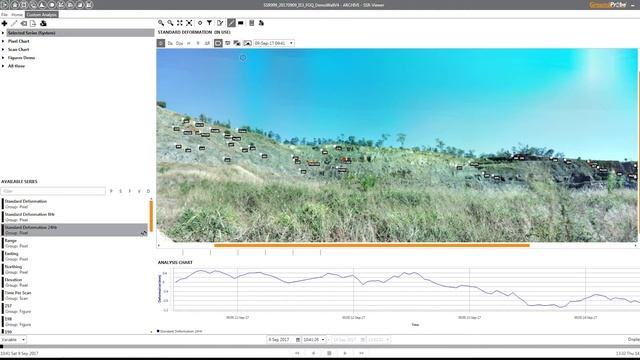The image size is (640, 360).
Task: Select the Custom Analysis tab
Action: 42,14
